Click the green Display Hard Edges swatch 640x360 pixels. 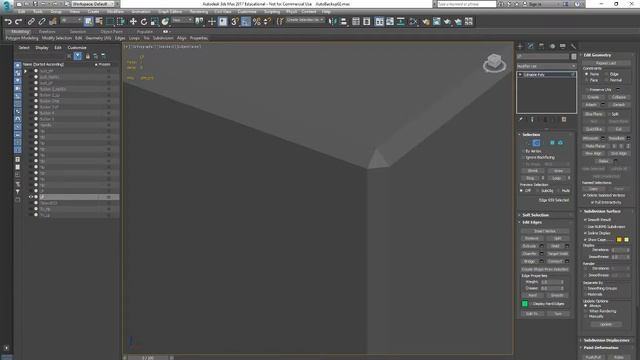[525, 304]
